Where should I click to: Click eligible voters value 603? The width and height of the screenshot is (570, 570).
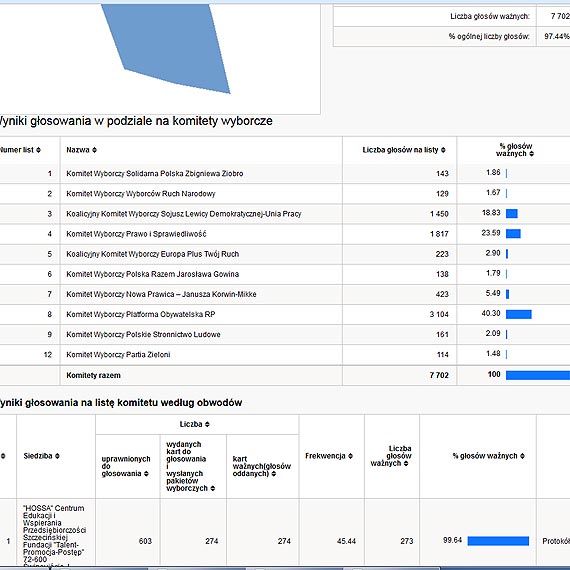point(145,541)
